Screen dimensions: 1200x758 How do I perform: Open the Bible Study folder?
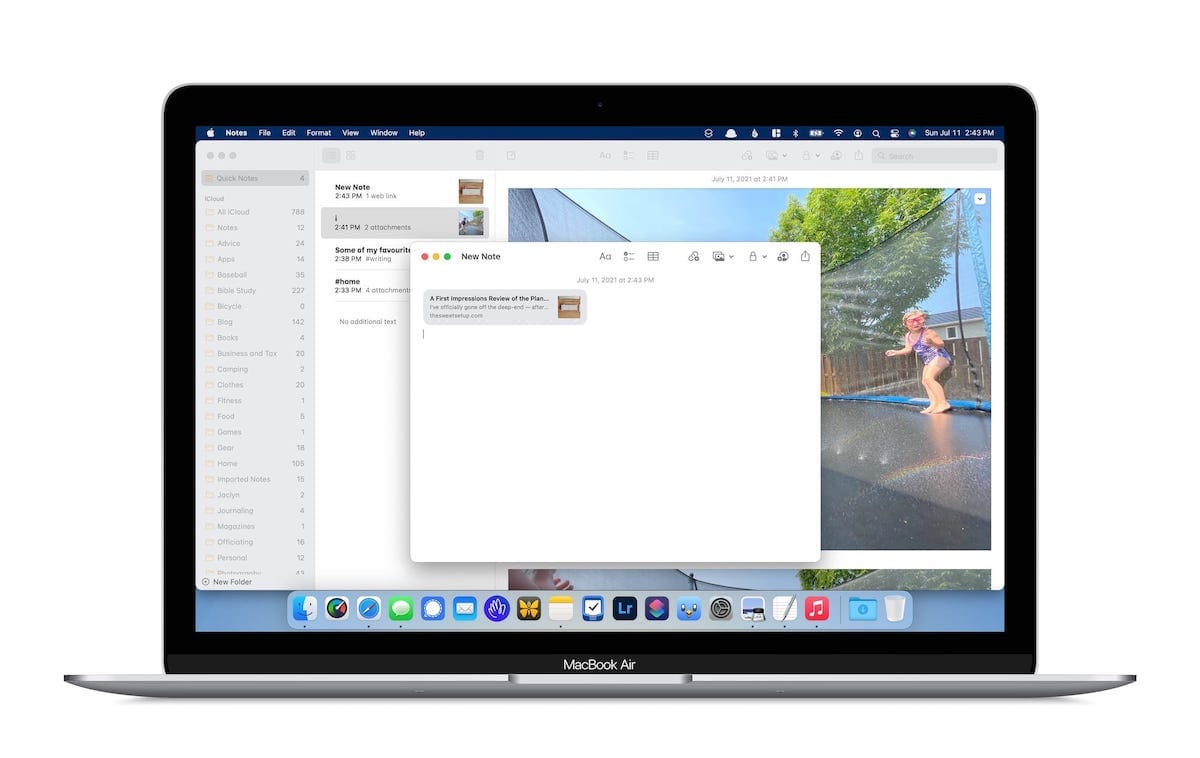(x=255, y=291)
